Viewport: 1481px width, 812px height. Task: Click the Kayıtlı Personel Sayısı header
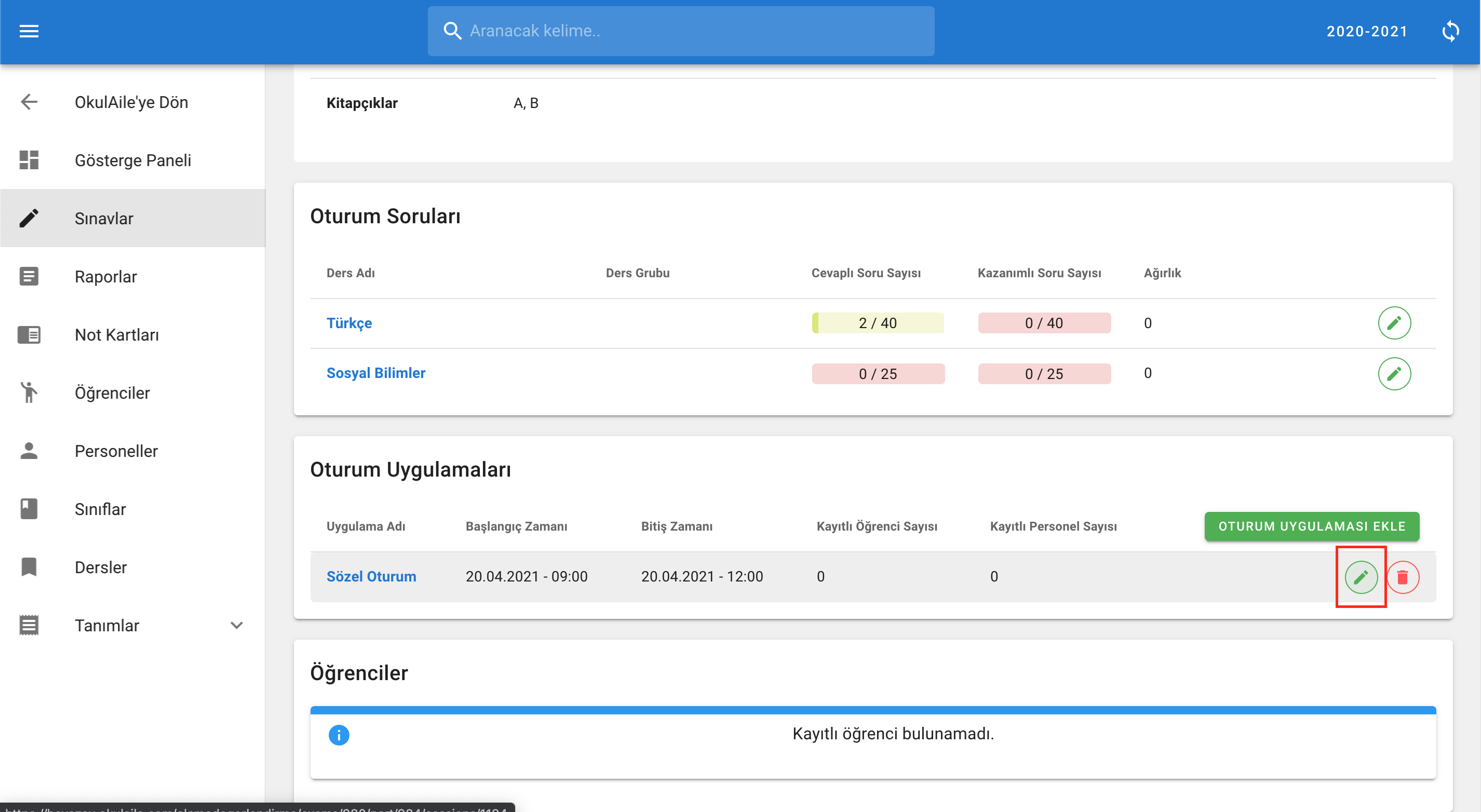[1053, 526]
